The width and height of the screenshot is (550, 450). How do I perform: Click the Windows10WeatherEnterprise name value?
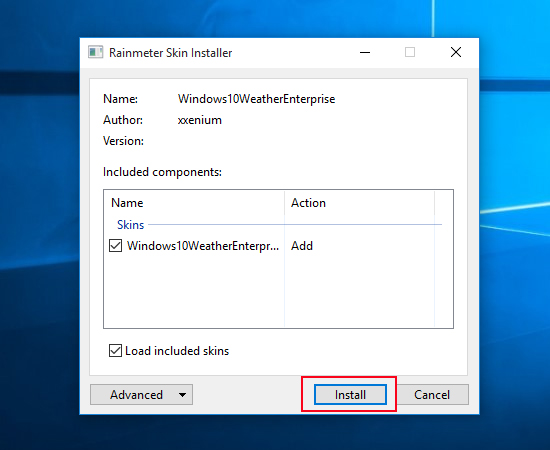256,99
